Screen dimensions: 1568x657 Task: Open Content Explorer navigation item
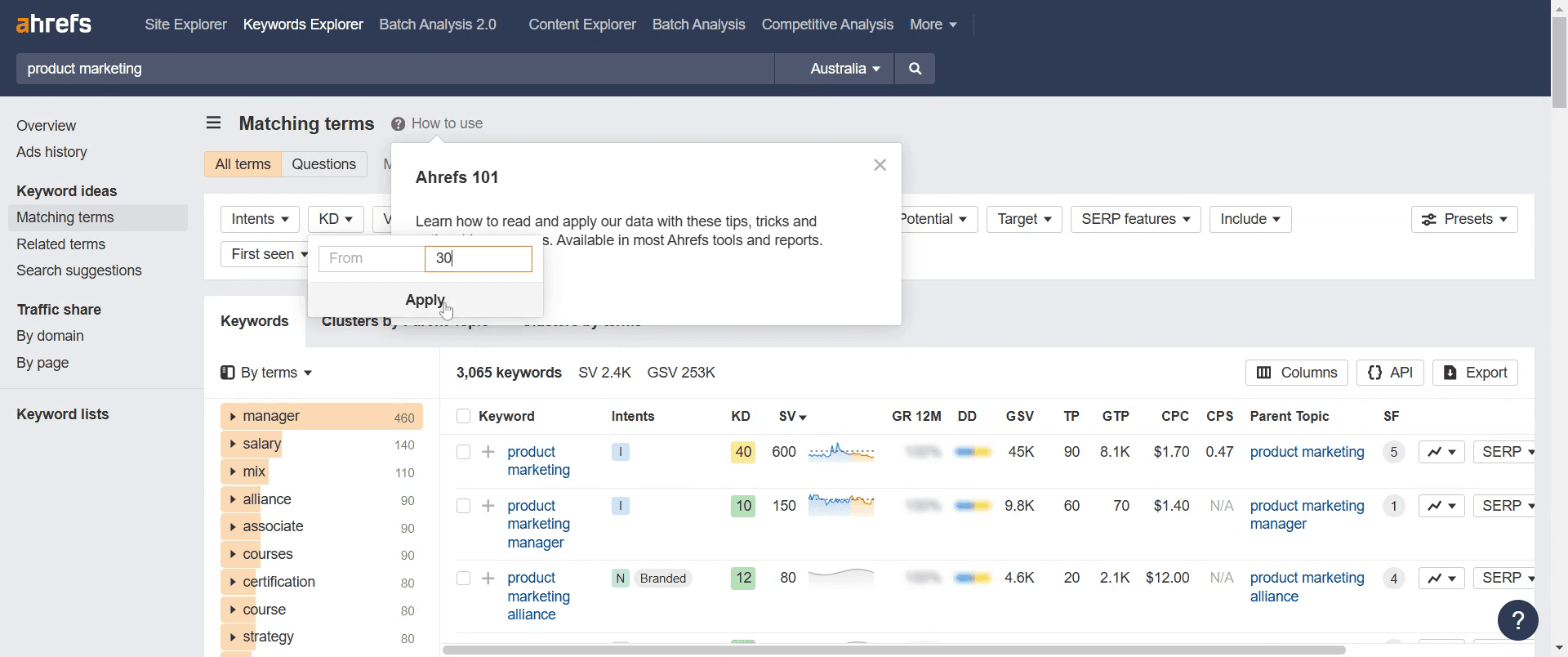pos(582,25)
